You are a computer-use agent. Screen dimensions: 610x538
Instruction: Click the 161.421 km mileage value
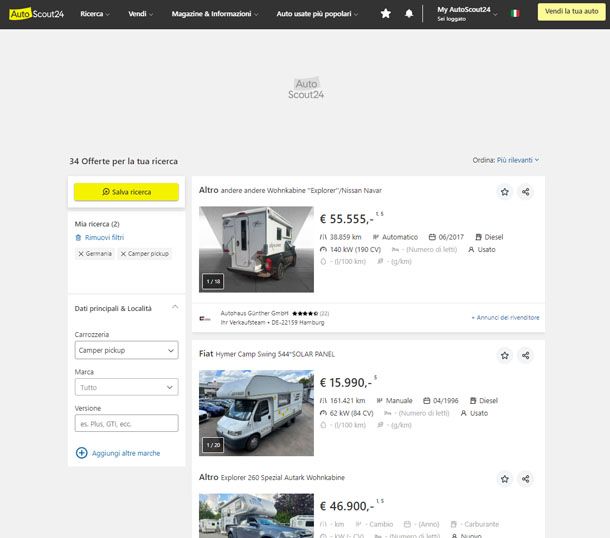347,401
